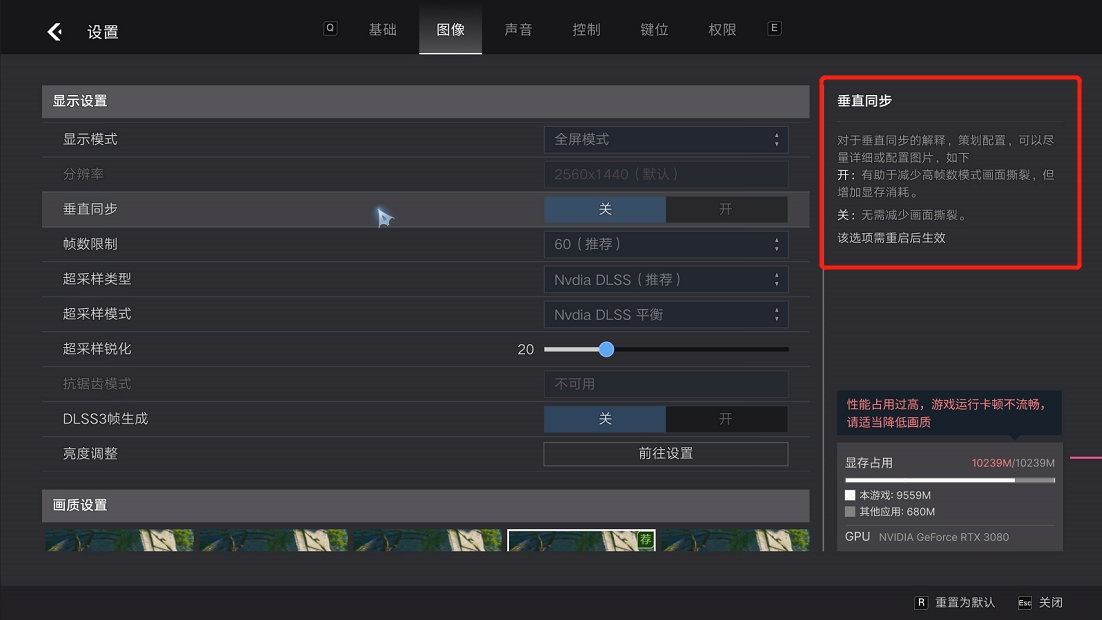Viewport: 1102px width, 620px height.
Task: Turn 垂直同步 on with 开
Action: [x=726, y=209]
